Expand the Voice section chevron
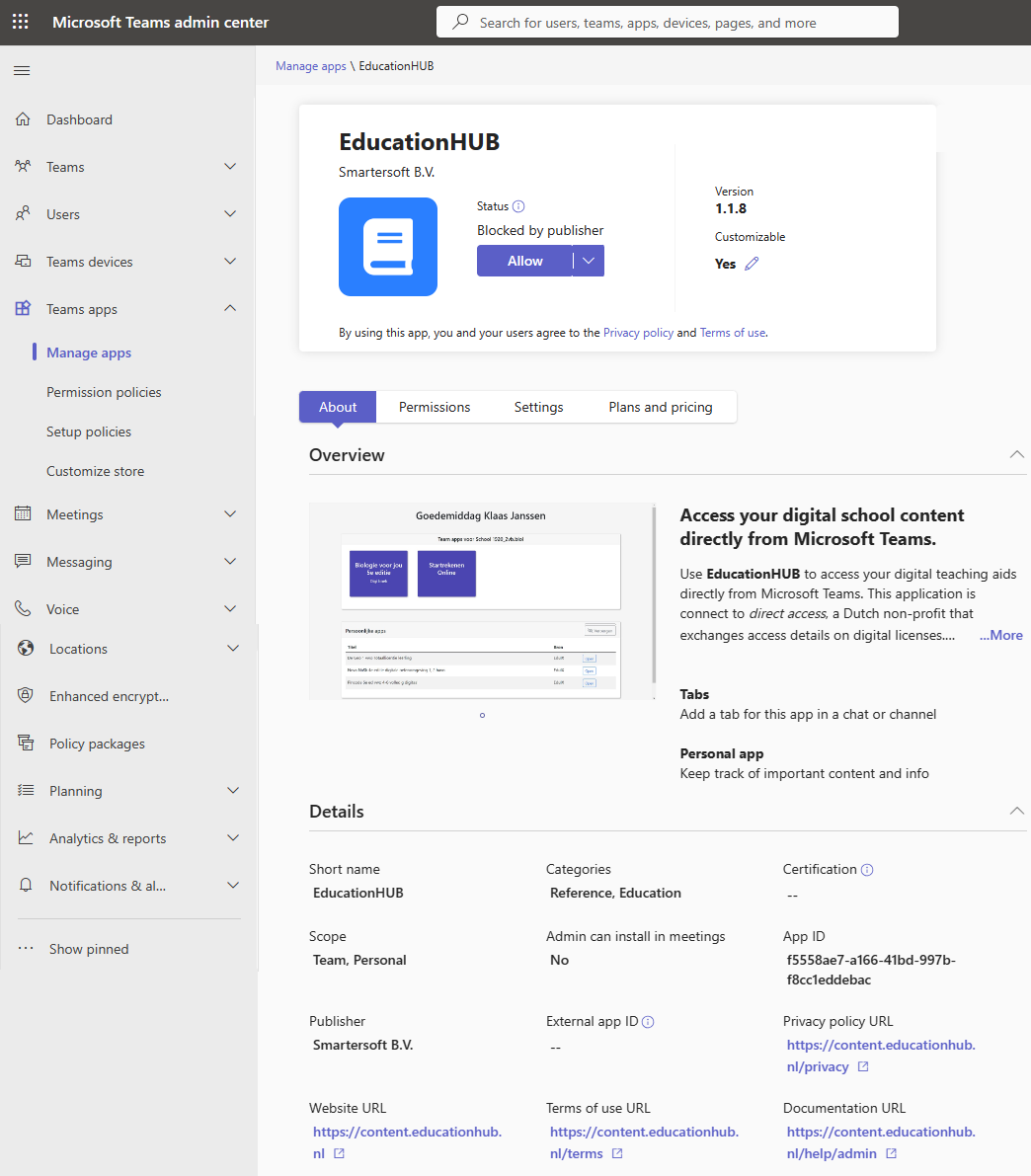Viewport: 1031px width, 1176px height. pos(230,608)
